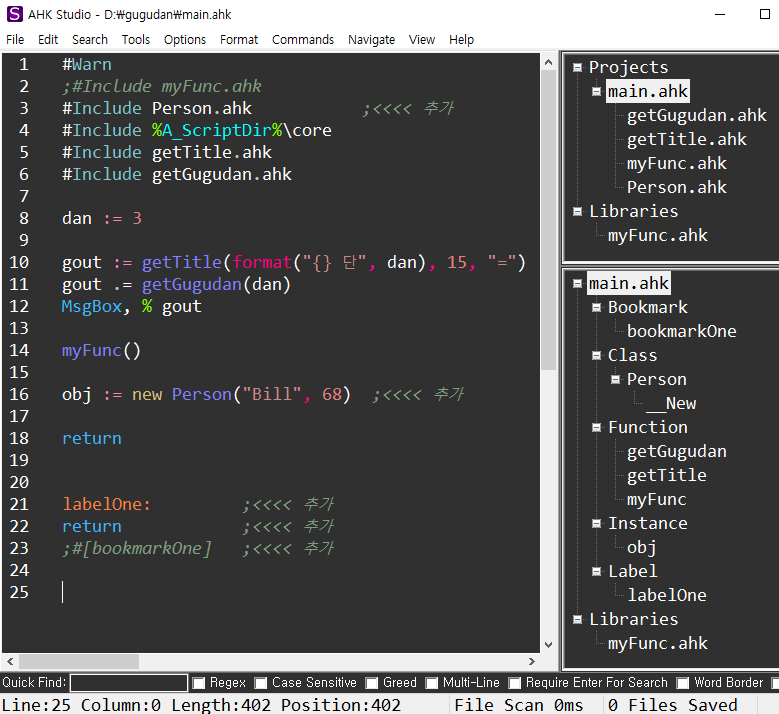779x714 pixels.
Task: Jump to the getTitle function in the code explorer
Action: click(x=666, y=475)
